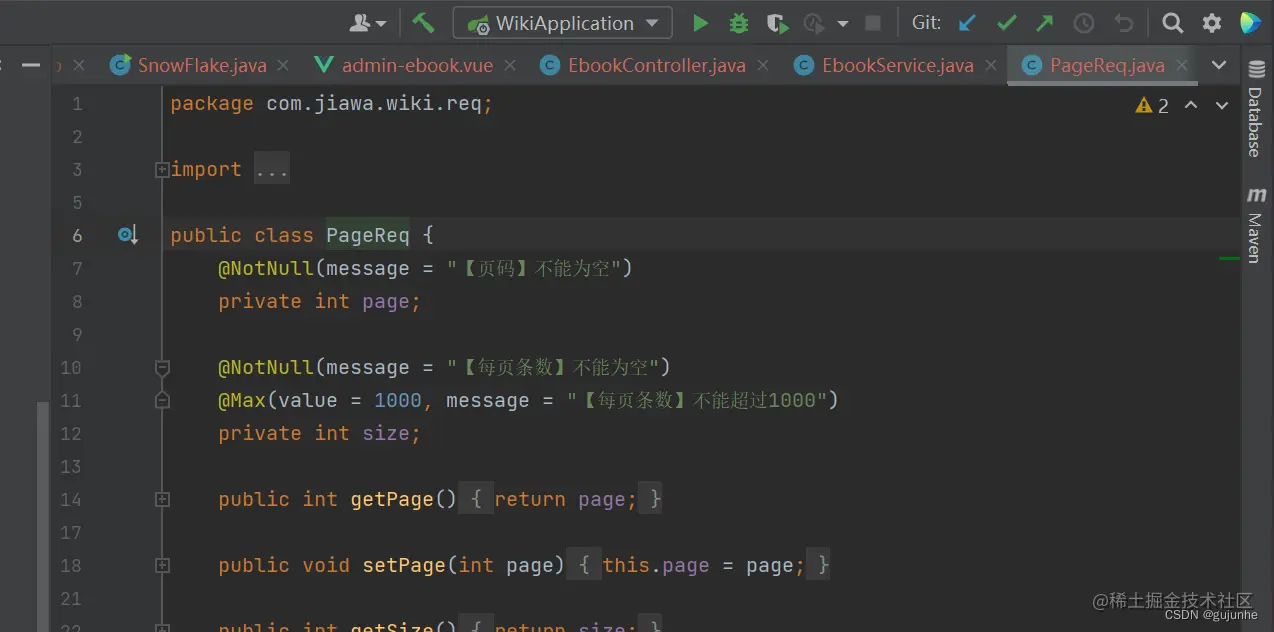The height and width of the screenshot is (632, 1274).
Task: Click the Build project hammer icon
Action: click(x=423, y=22)
